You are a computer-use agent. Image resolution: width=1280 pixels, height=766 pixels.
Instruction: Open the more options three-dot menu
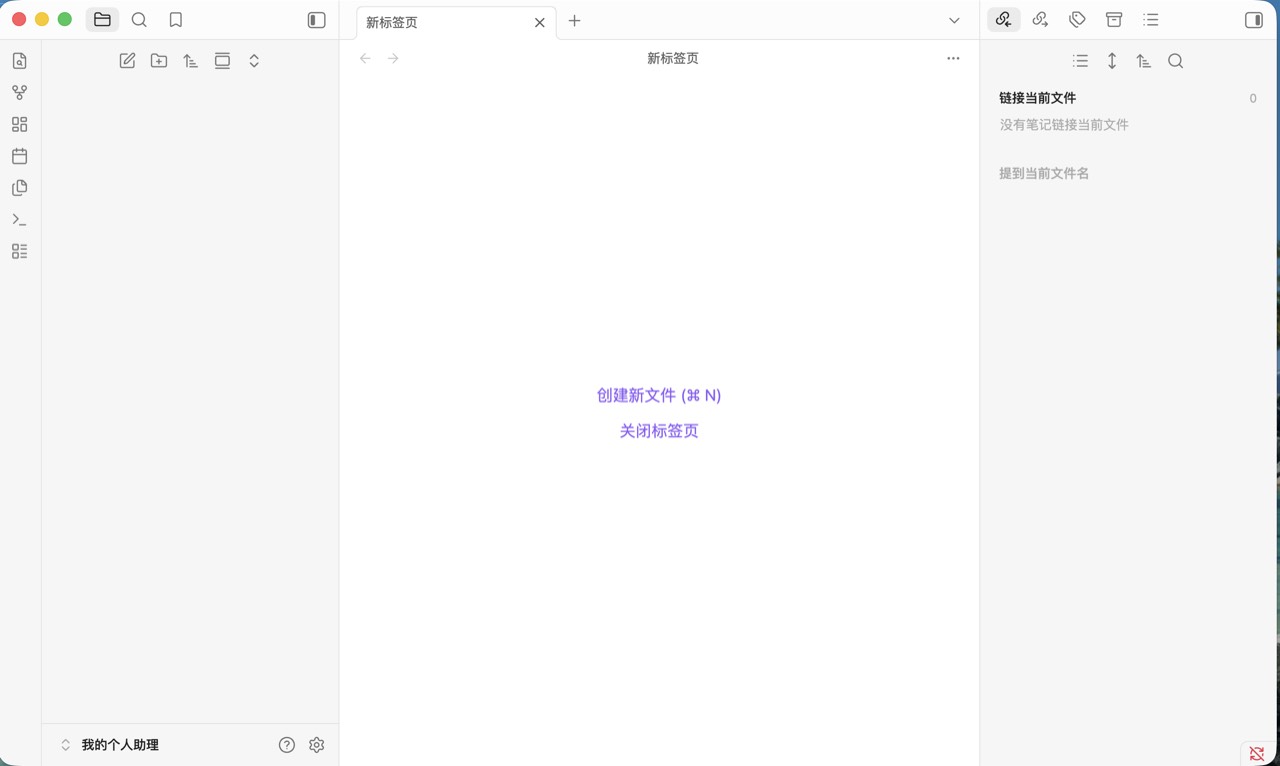click(x=953, y=59)
